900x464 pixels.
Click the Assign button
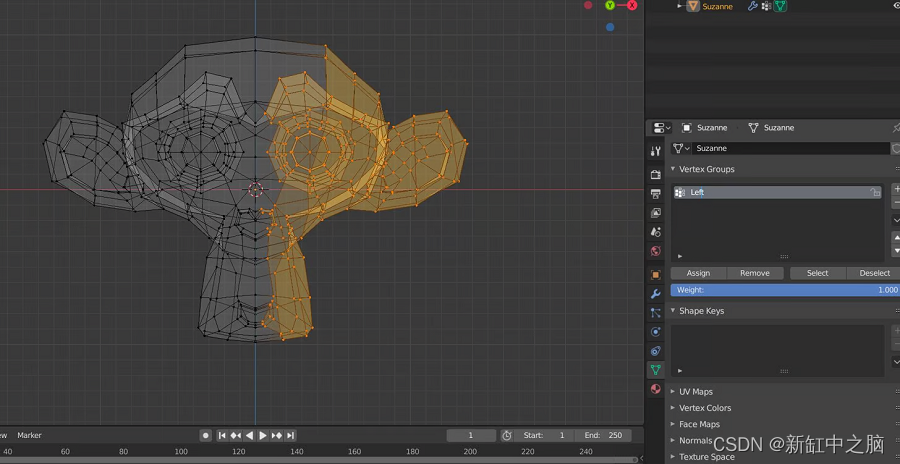[x=698, y=273]
